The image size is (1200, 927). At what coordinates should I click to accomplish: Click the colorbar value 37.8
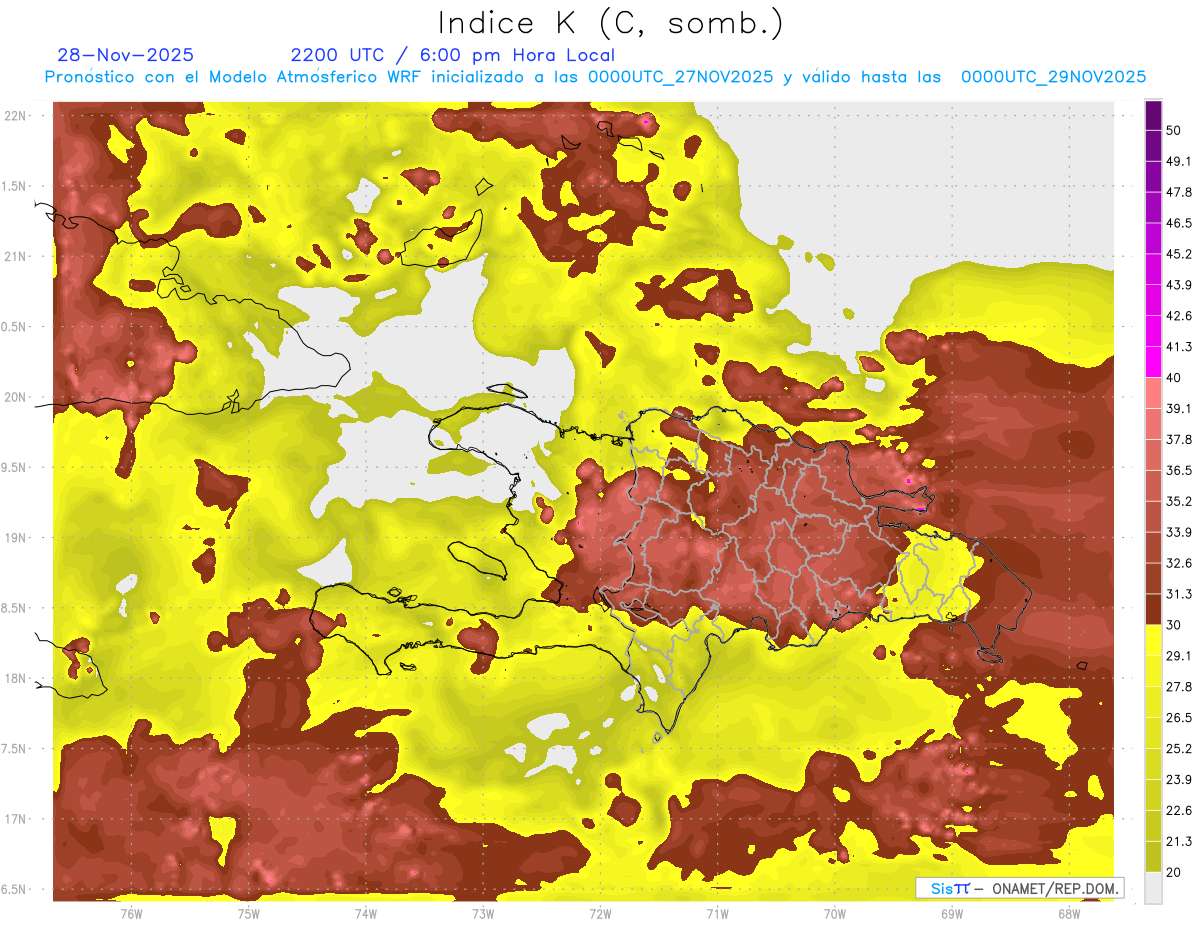click(x=1179, y=440)
